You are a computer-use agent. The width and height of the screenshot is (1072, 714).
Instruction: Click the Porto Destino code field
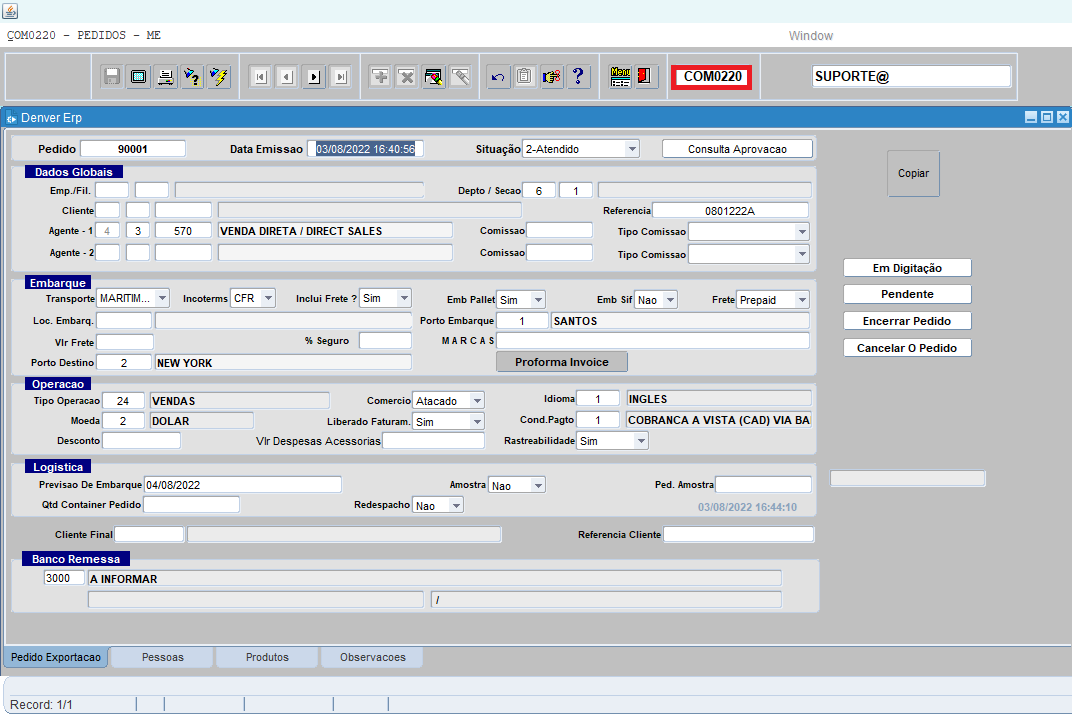(124, 362)
